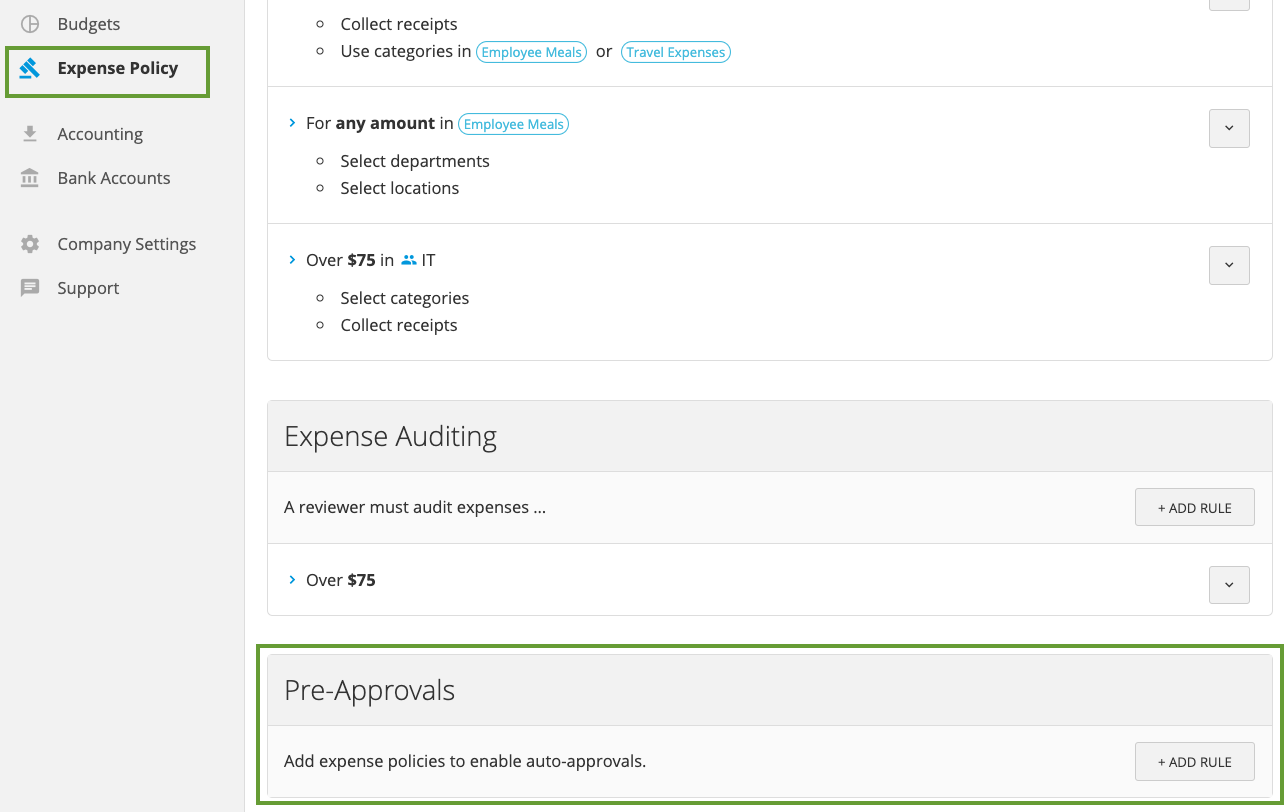Open Company Settings menu item

coord(127,244)
